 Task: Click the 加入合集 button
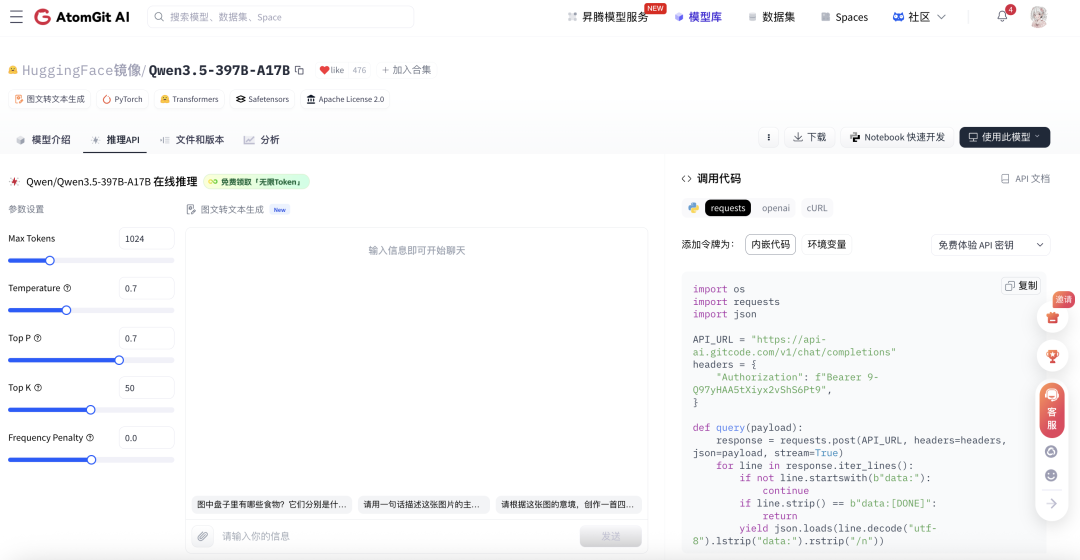406,70
